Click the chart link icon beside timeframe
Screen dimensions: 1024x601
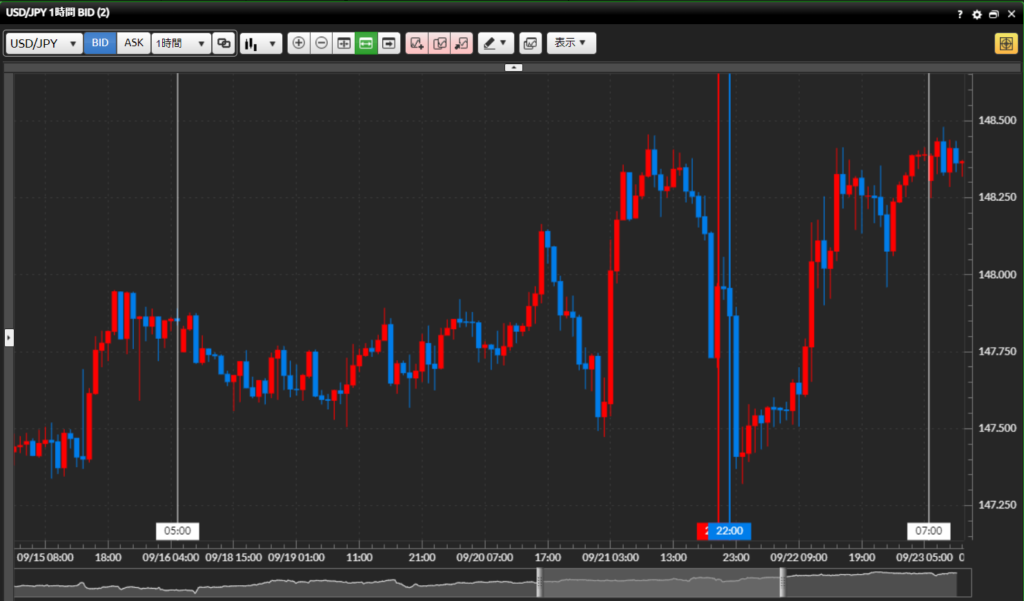(224, 44)
